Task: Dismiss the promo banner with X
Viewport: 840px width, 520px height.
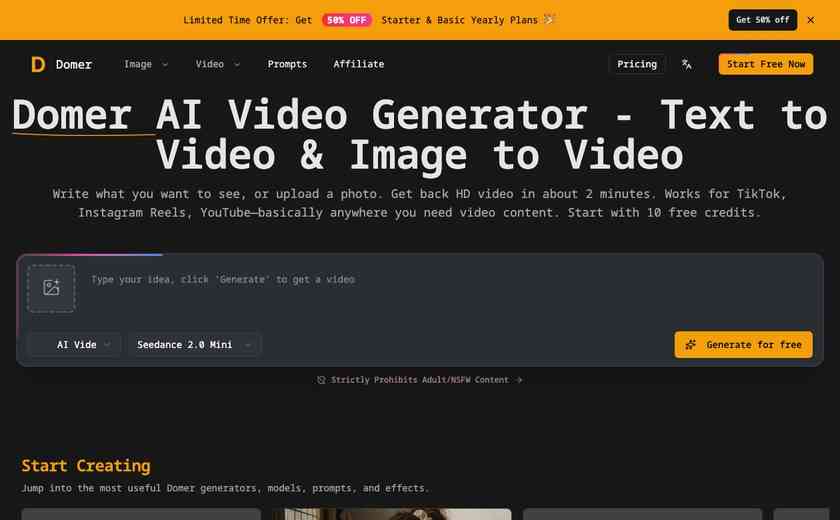Action: coord(811,20)
